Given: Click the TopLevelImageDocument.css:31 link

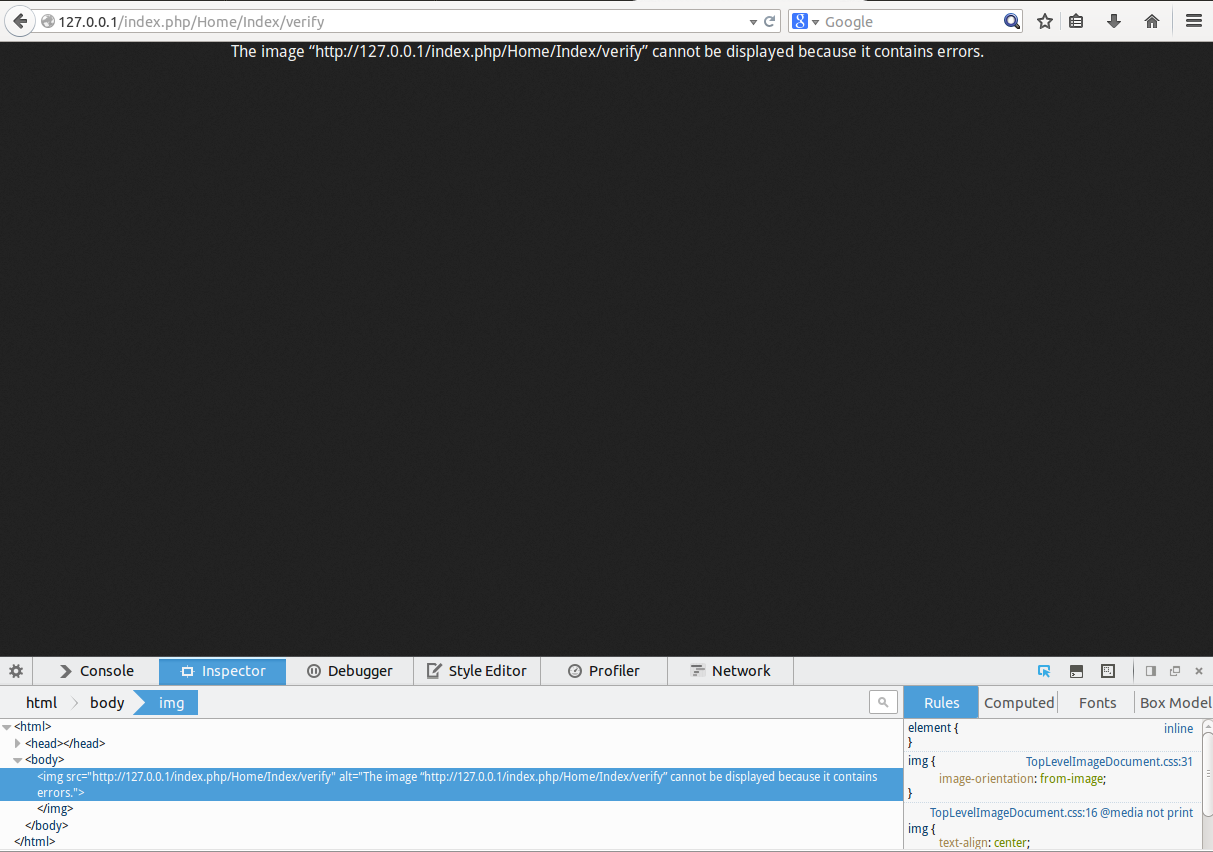Looking at the screenshot, I should coord(1109,762).
